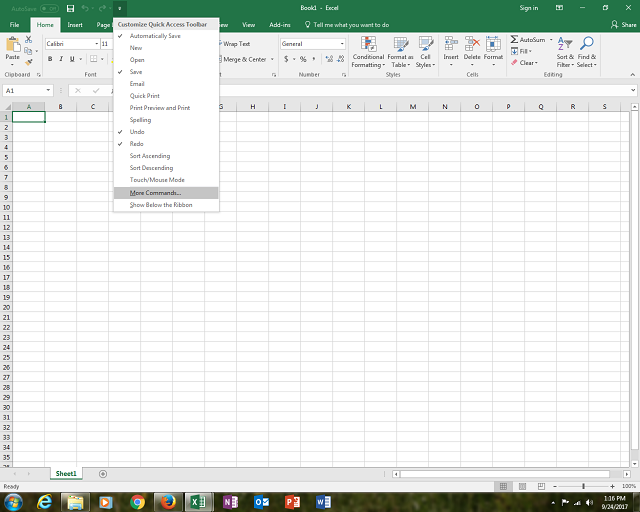This screenshot has height=512, width=640.
Task: Select More Commands menu entry
Action: coord(166,193)
